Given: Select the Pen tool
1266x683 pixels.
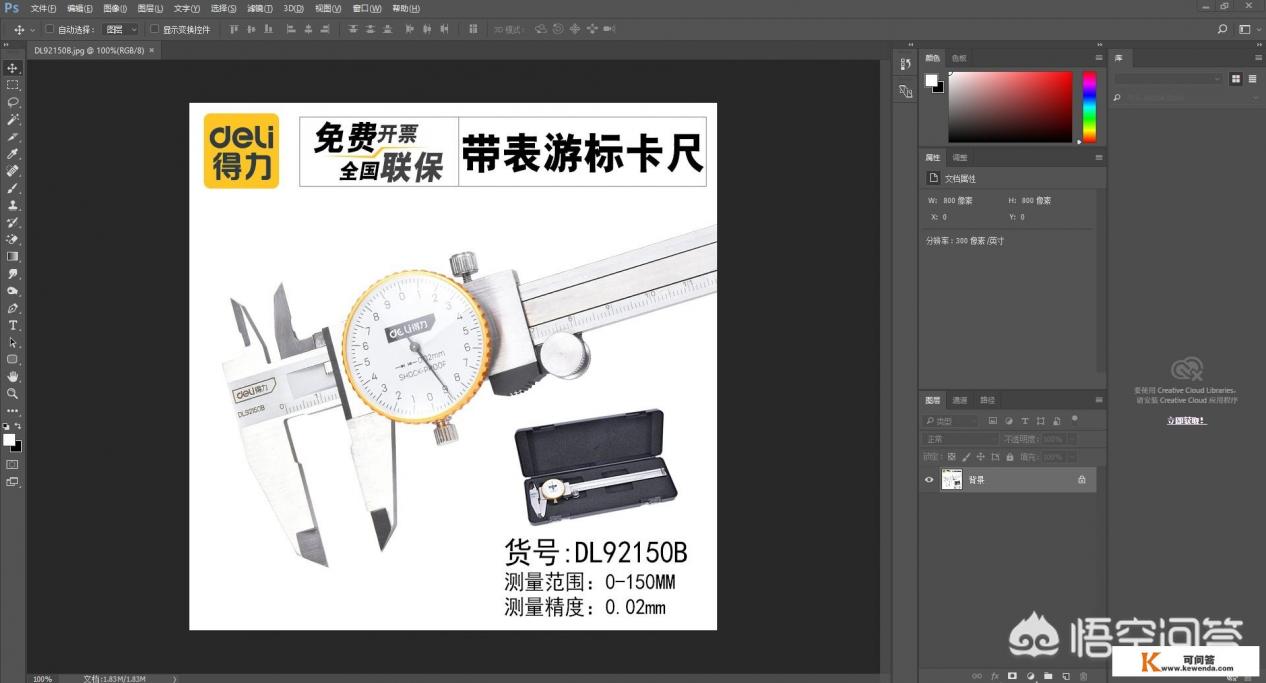Looking at the screenshot, I should coord(13,308).
